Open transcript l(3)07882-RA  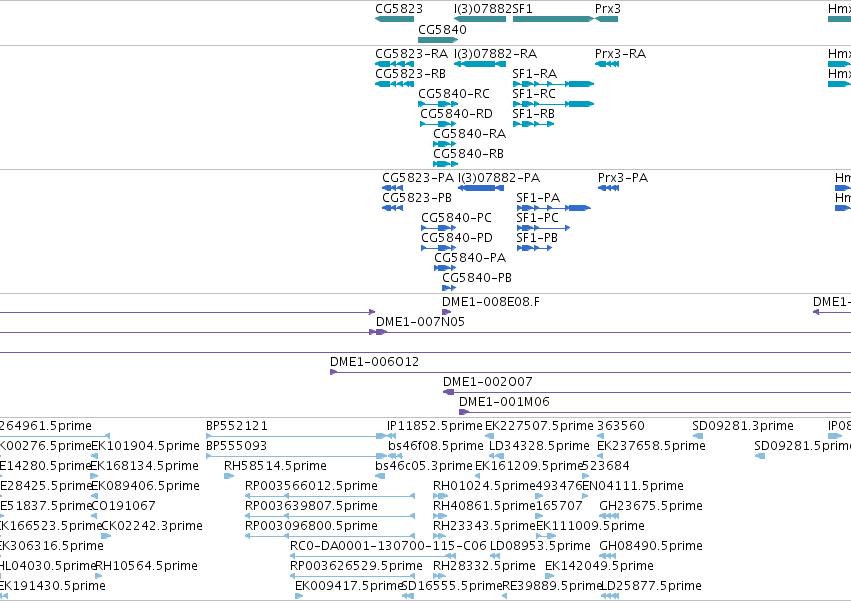click(x=480, y=64)
